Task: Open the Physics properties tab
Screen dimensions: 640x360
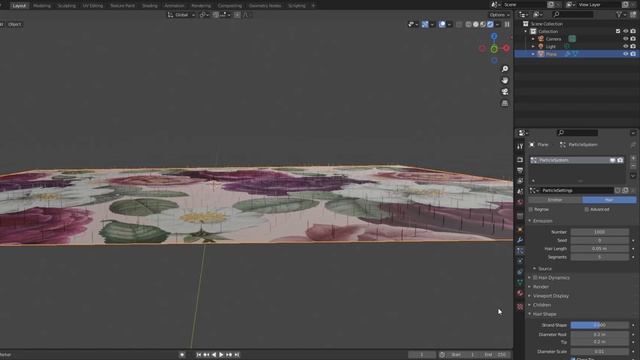Action: 520,261
